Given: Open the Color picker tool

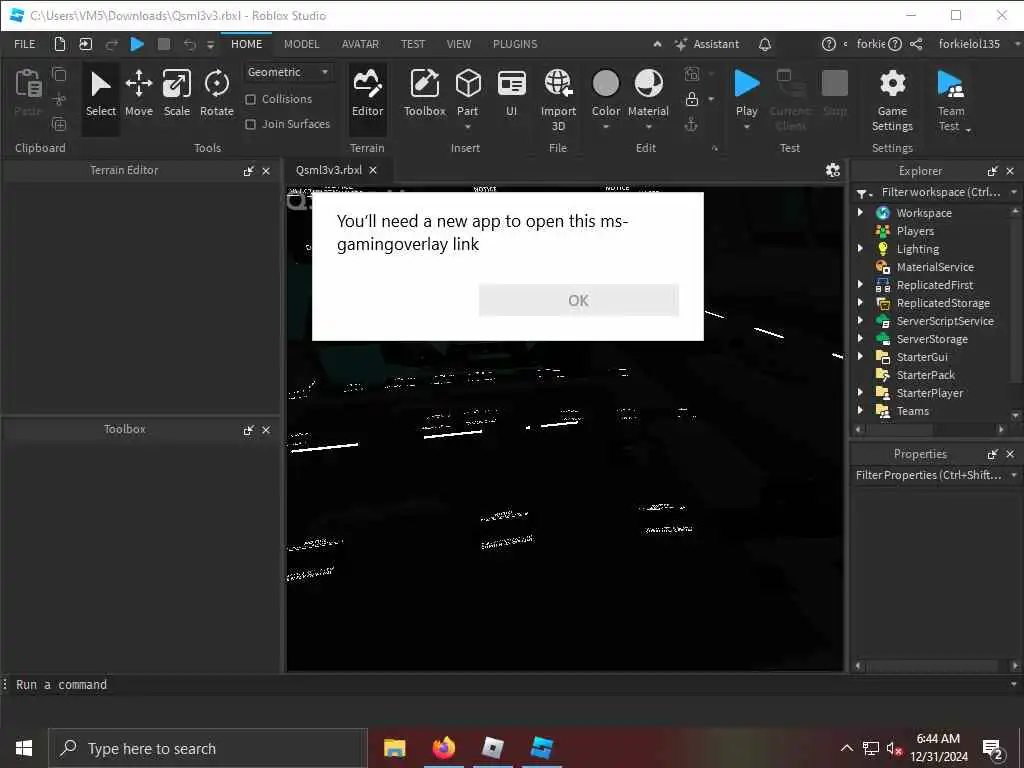Looking at the screenshot, I should [x=605, y=95].
